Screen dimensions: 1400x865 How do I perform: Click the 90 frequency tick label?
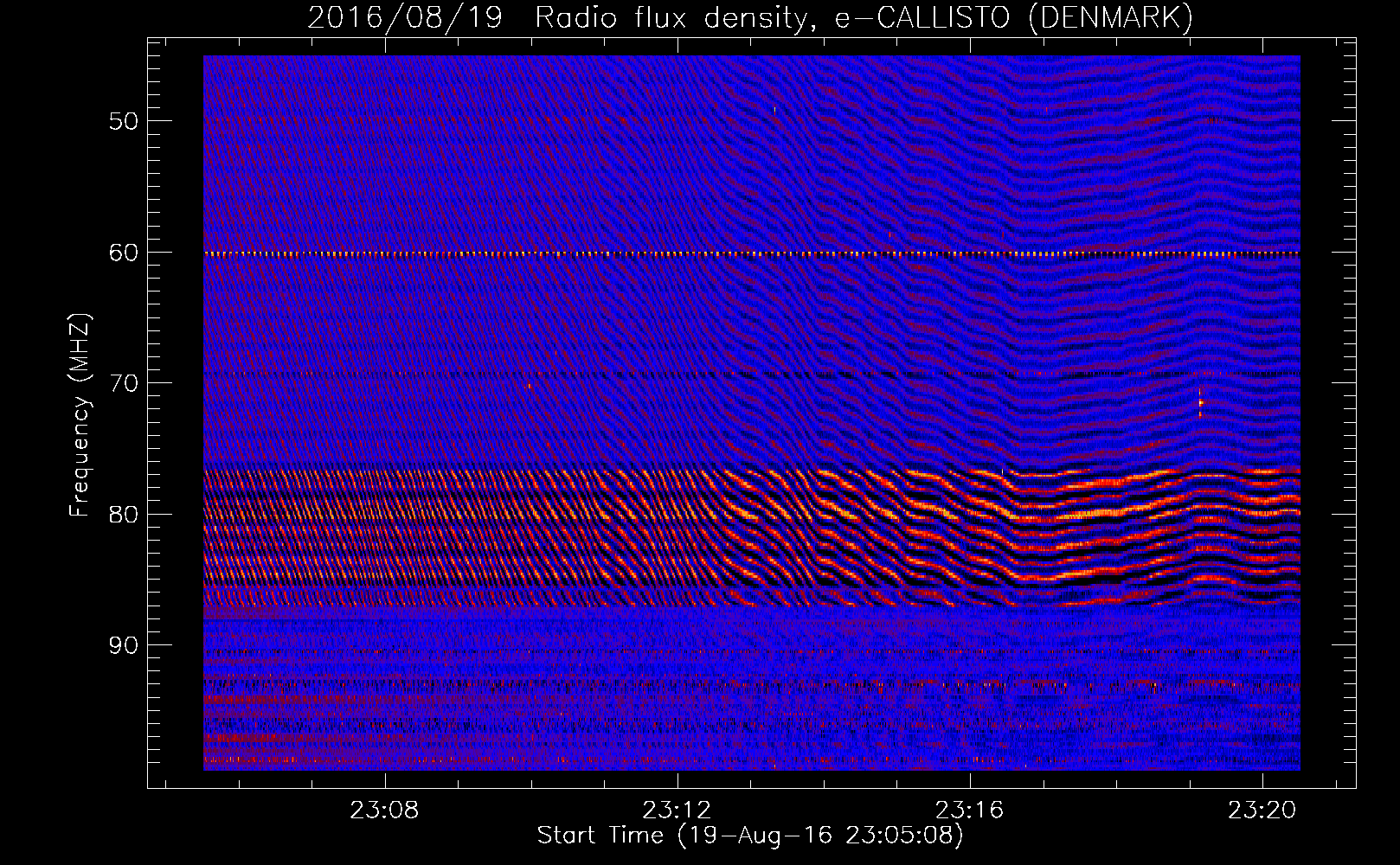coord(124,645)
